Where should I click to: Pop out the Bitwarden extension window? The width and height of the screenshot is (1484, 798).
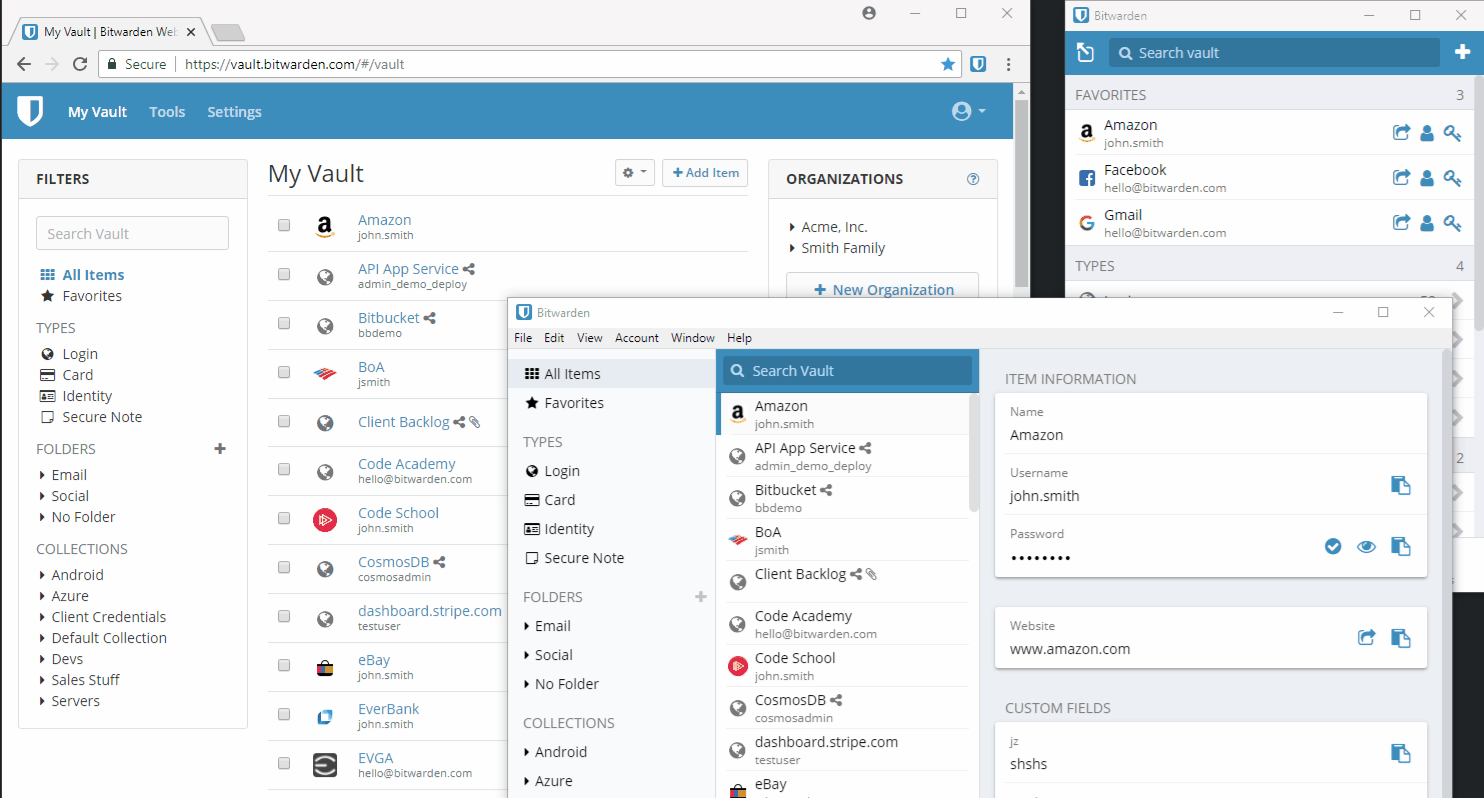(x=1085, y=53)
